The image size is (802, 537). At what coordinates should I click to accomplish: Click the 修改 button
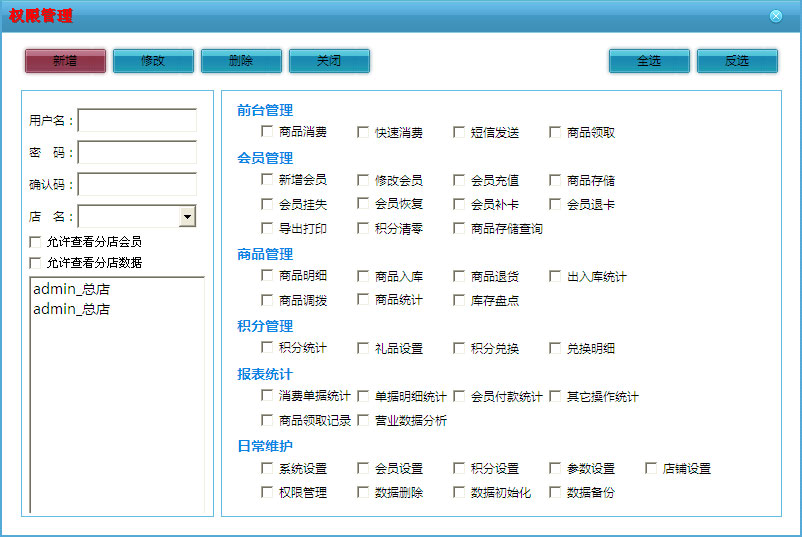pyautogui.click(x=153, y=61)
